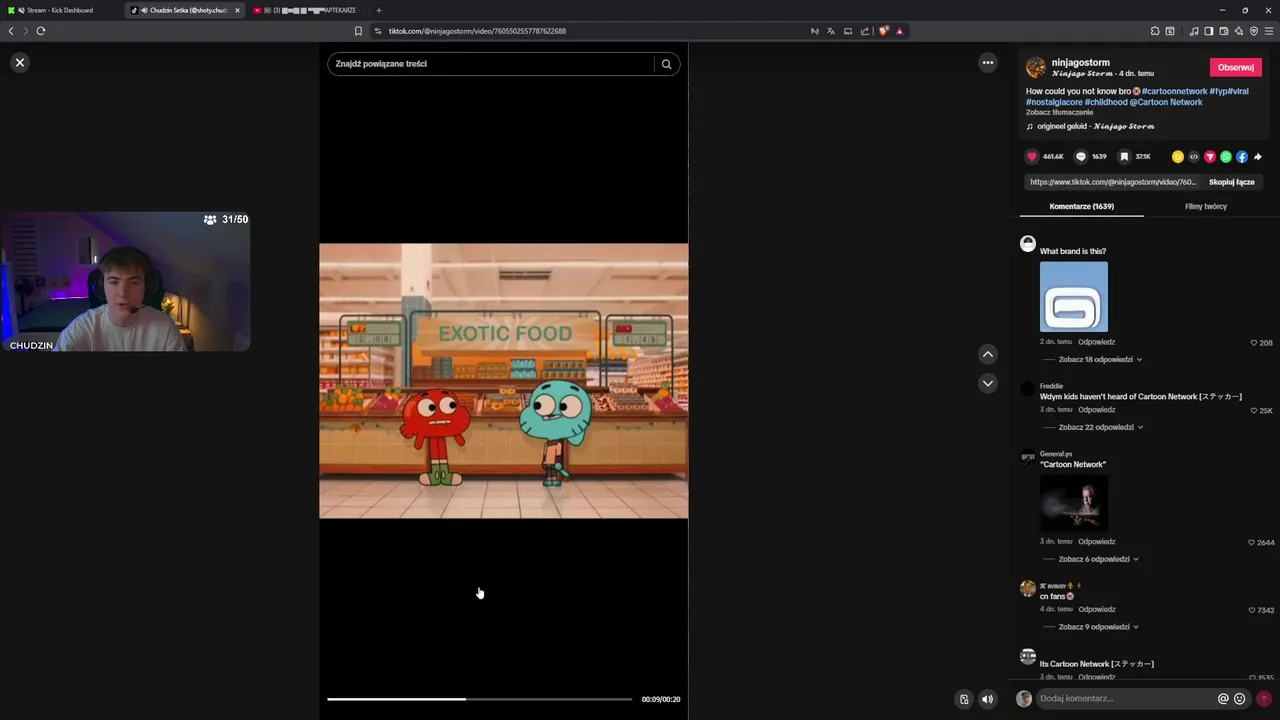Click the browser address bar URL

pyautogui.click(x=477, y=31)
